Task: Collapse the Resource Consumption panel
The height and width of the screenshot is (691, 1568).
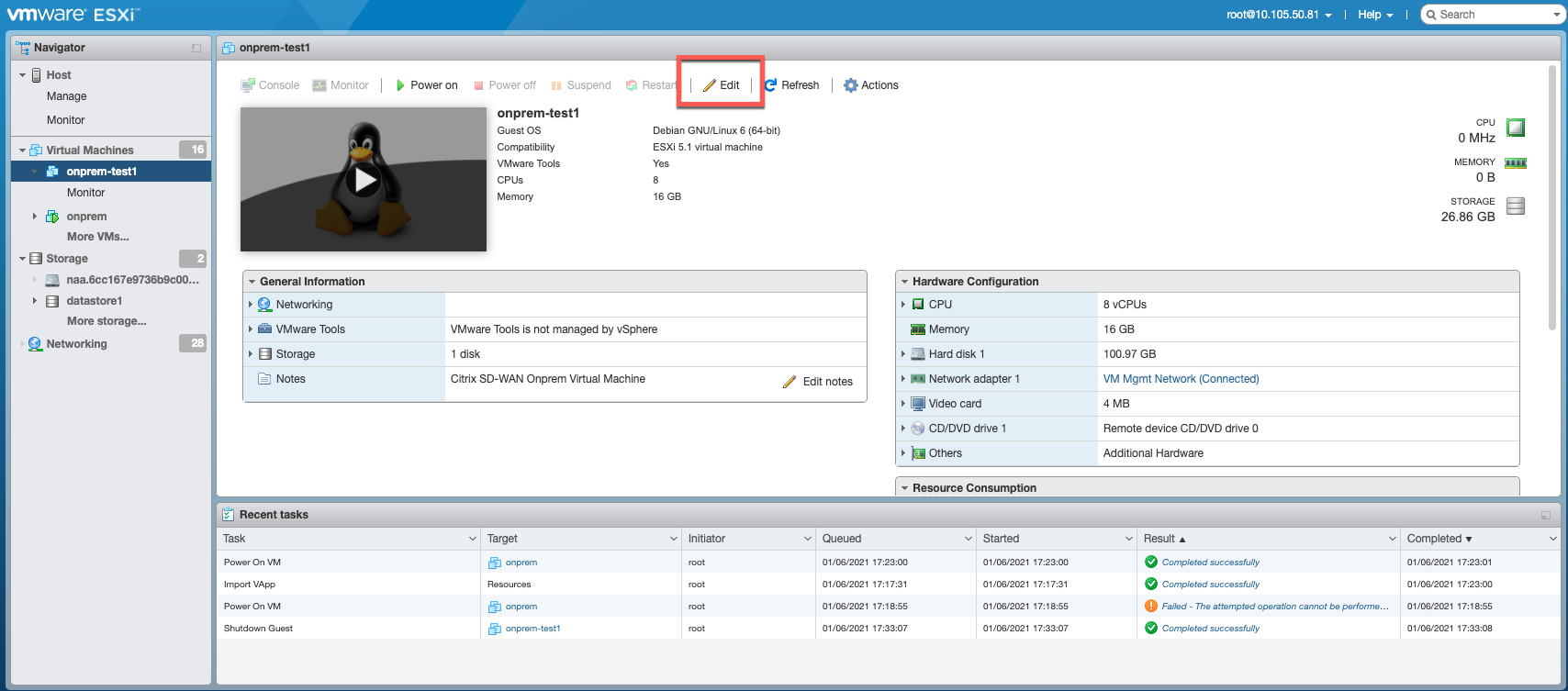Action: 904,488
